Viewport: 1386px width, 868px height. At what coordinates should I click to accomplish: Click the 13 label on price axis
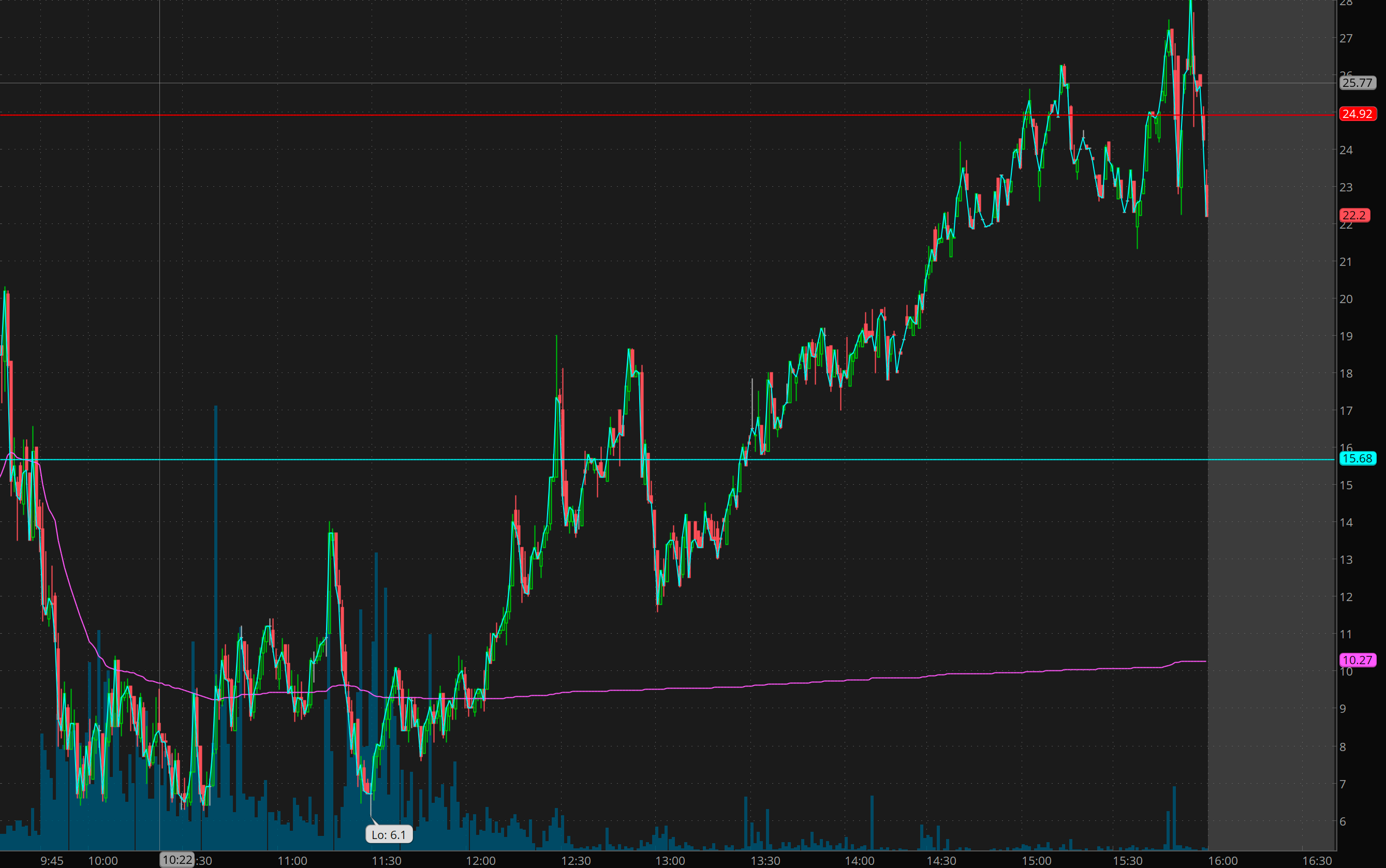[1346, 560]
